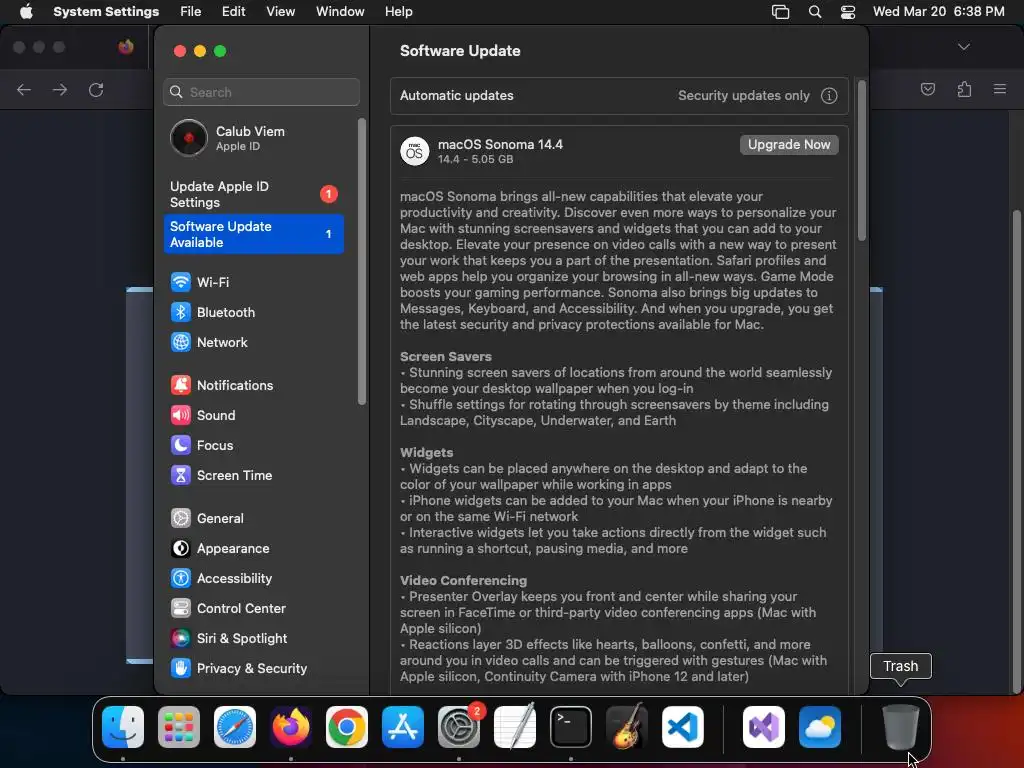Click System Settings icon in Dock

459,727
